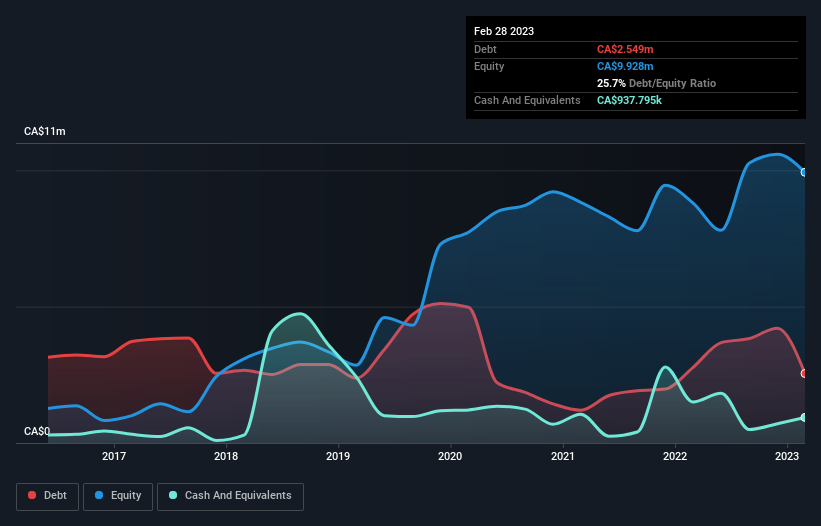This screenshot has height=526, width=821.
Task: Select the Equity endpoint marker at Feb 2023
Action: (804, 172)
